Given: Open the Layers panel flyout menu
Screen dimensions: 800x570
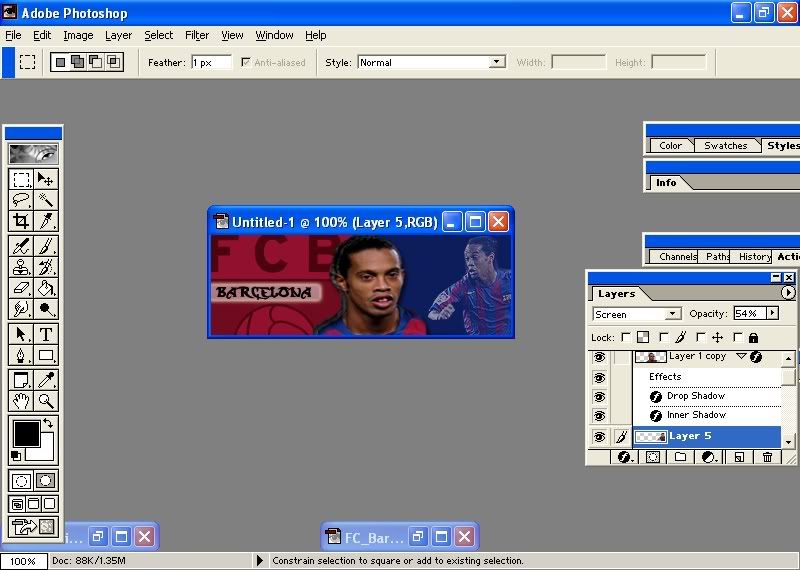Looking at the screenshot, I should pyautogui.click(x=788, y=292).
